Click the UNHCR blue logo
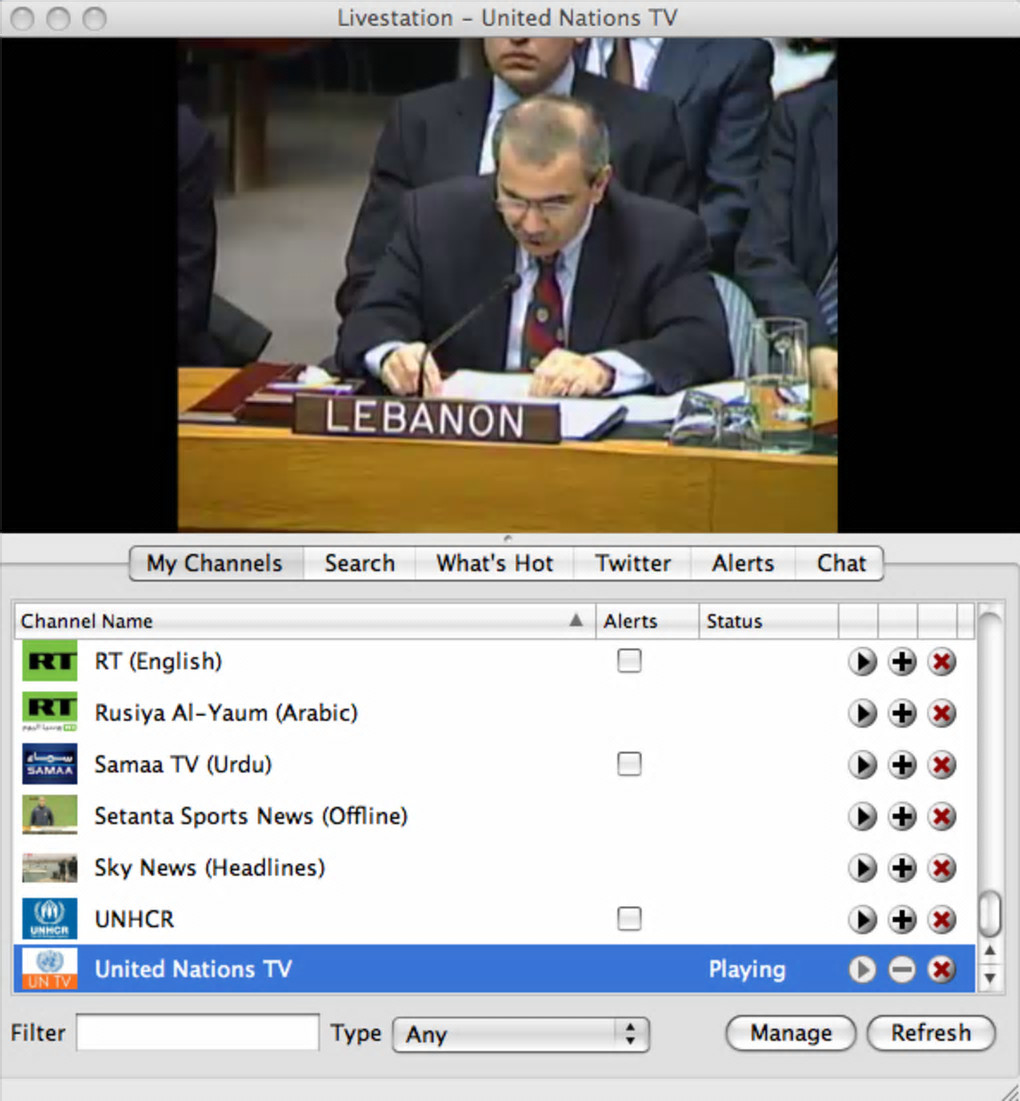 (49, 918)
